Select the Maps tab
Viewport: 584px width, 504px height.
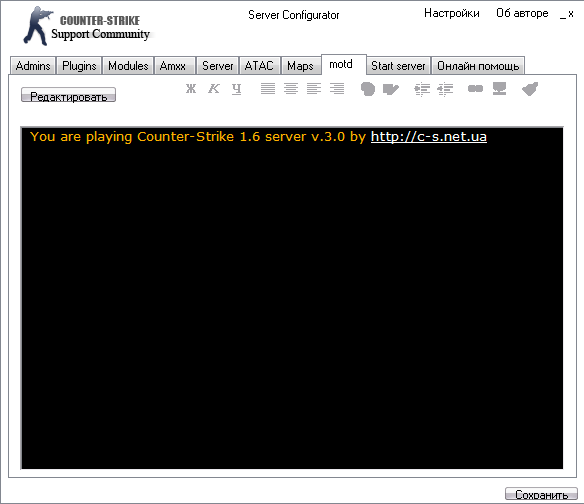(x=300, y=66)
